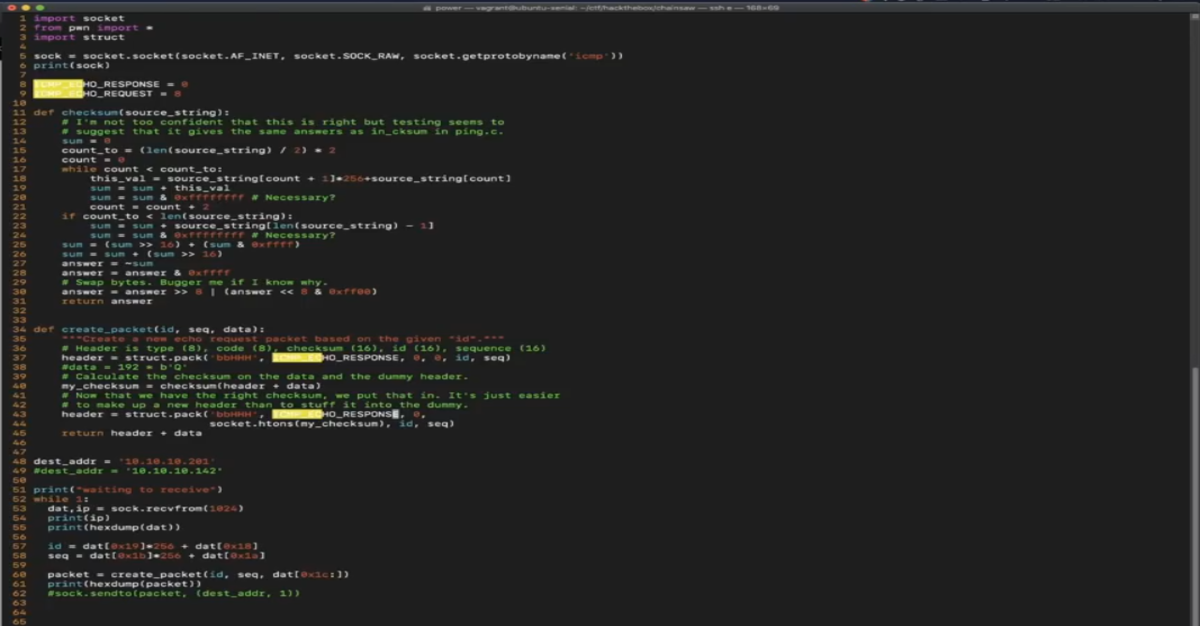Click the "seq = dat[0x1b]*256 + dat[0x1a]" line
The width and height of the screenshot is (1200, 626).
point(156,556)
